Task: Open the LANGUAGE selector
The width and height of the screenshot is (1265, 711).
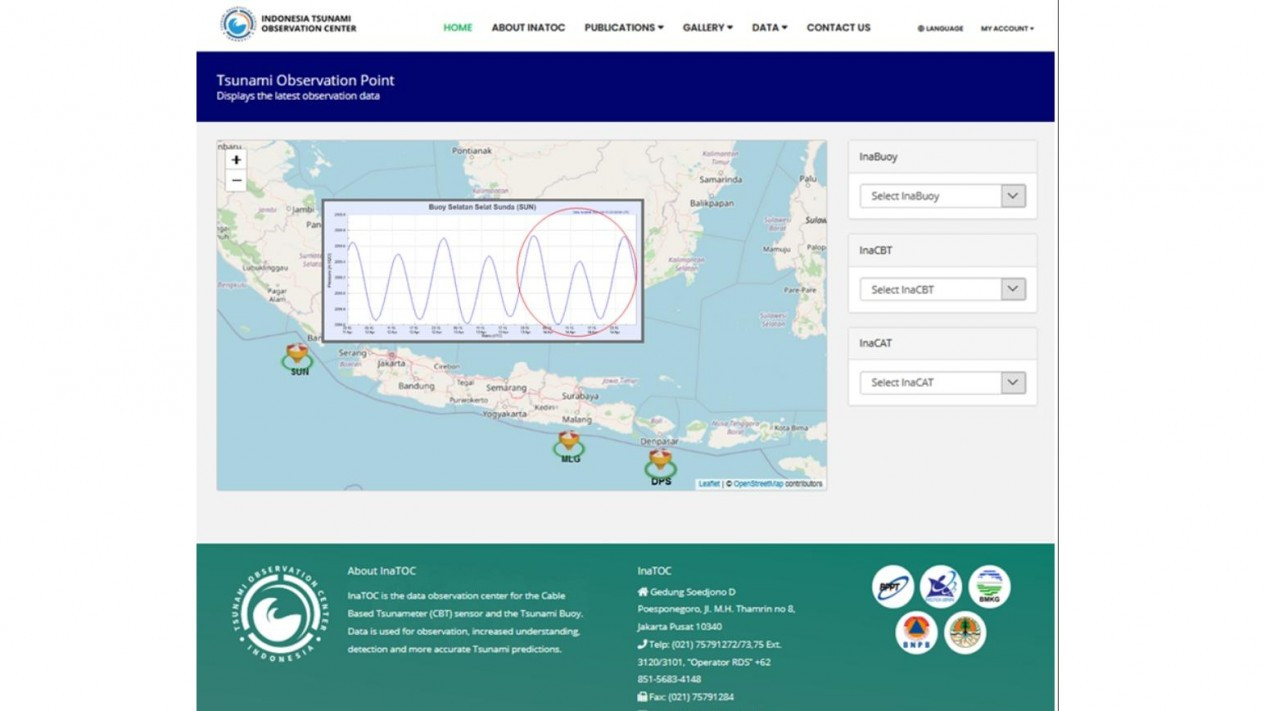Action: pyautogui.click(x=940, y=29)
